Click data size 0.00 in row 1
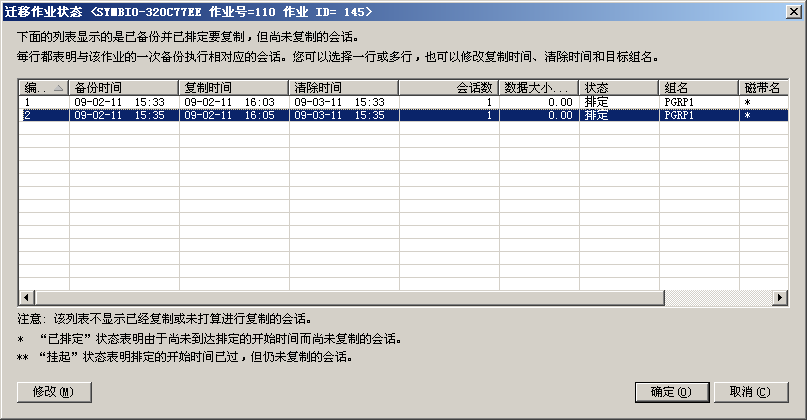The image size is (807, 420). (x=560, y=102)
